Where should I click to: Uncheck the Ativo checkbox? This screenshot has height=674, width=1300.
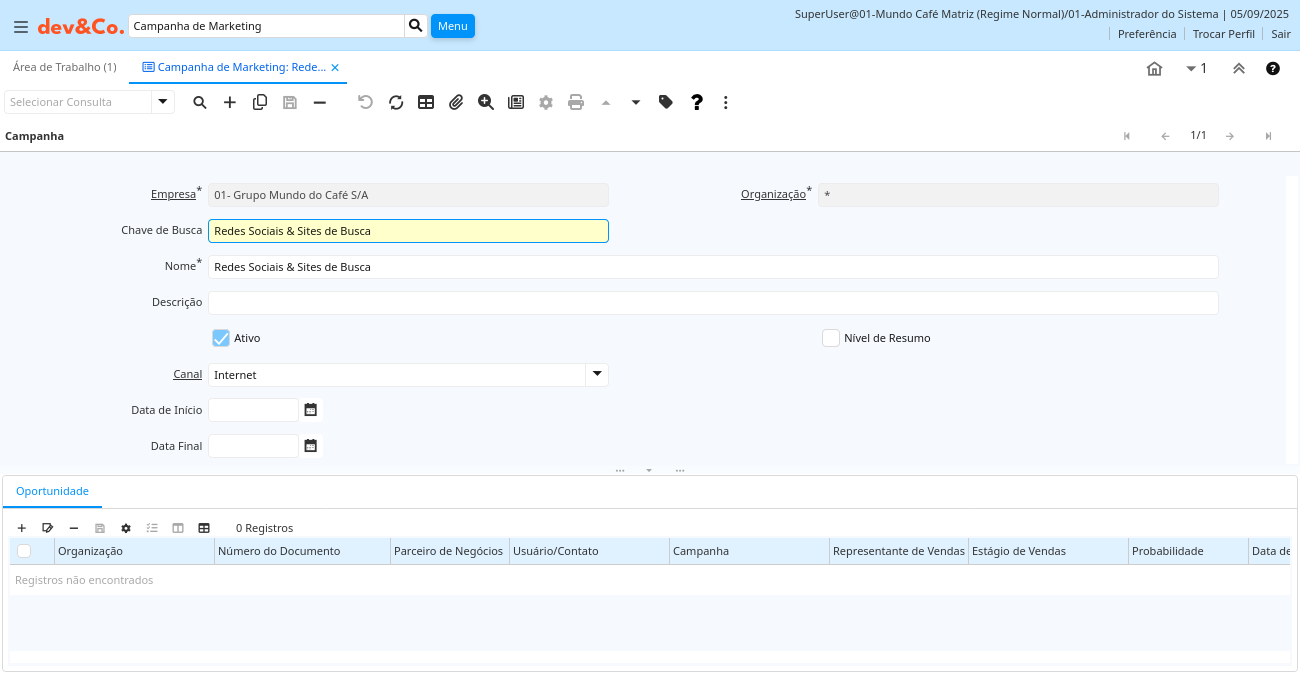pos(221,338)
